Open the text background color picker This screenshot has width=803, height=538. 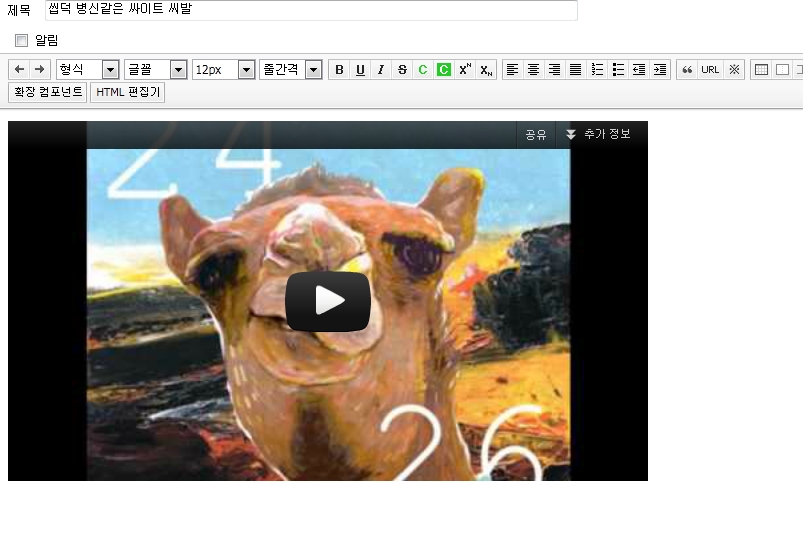click(x=444, y=70)
